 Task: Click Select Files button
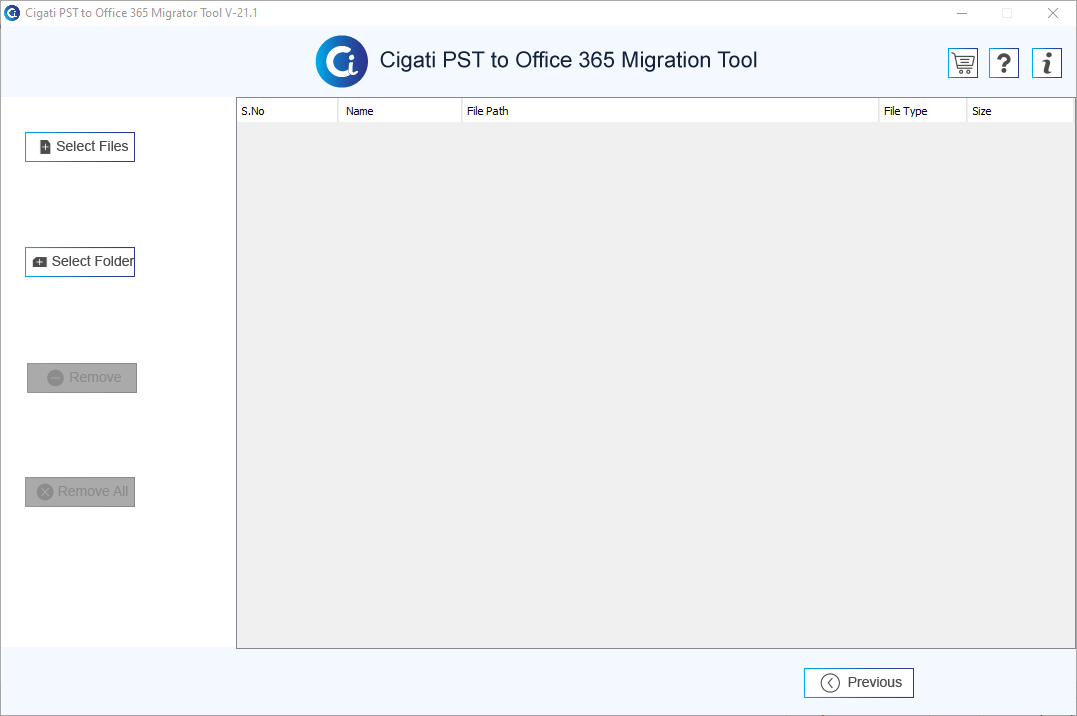(80, 147)
